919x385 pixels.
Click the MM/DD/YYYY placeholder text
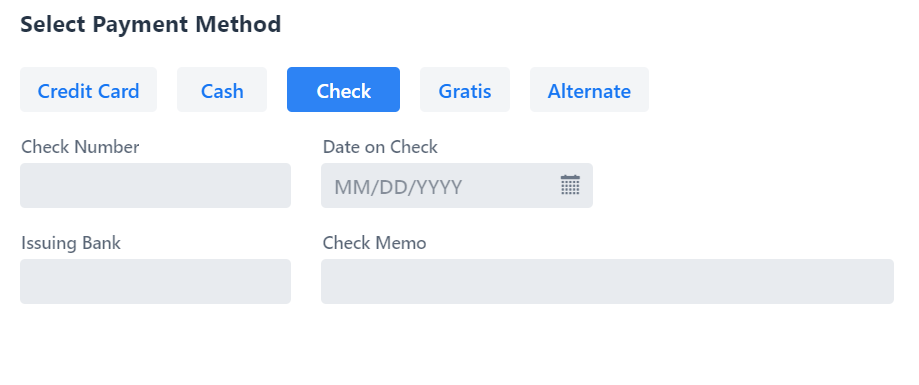point(398,187)
